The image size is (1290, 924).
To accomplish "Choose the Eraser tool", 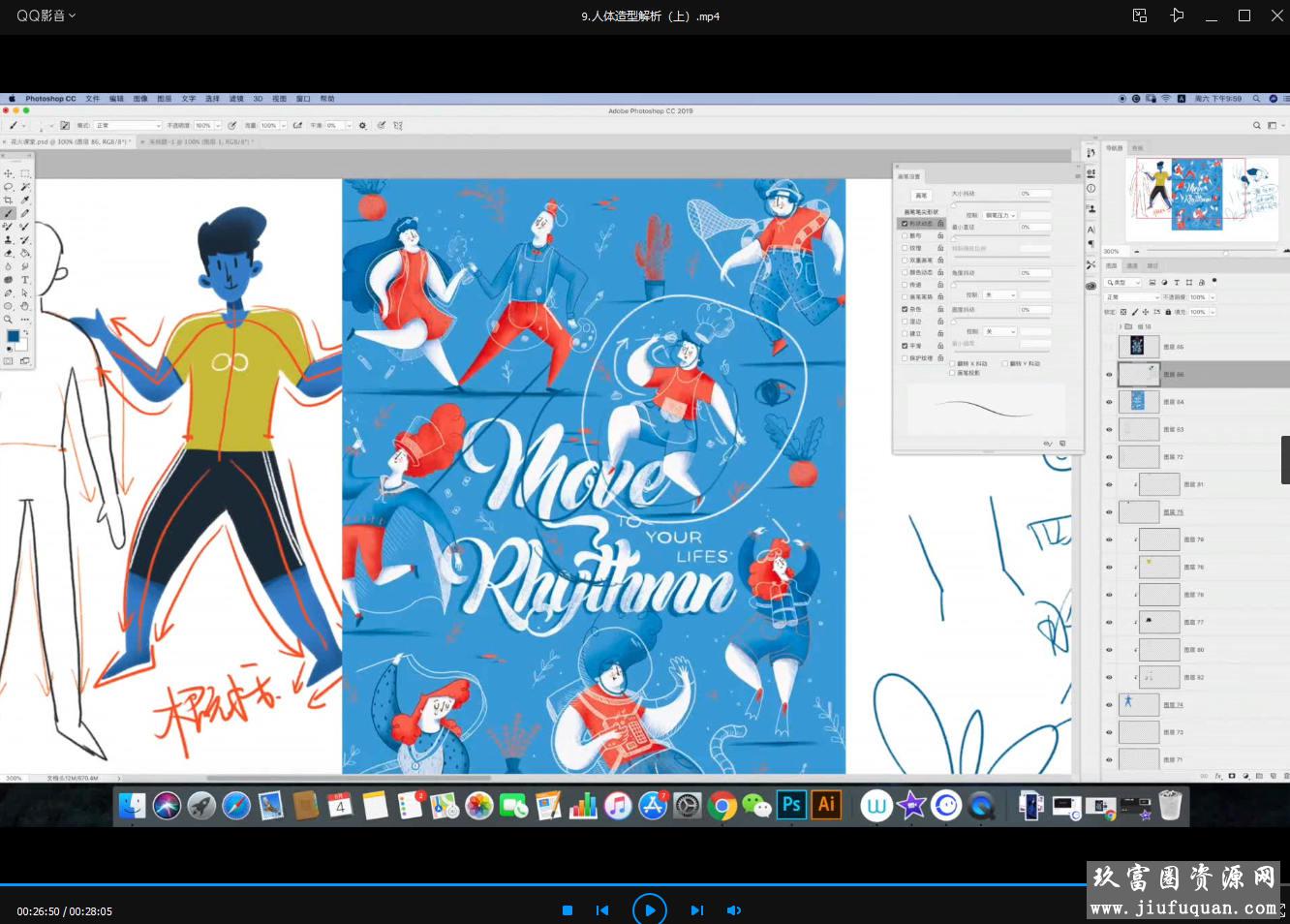I will (x=9, y=253).
